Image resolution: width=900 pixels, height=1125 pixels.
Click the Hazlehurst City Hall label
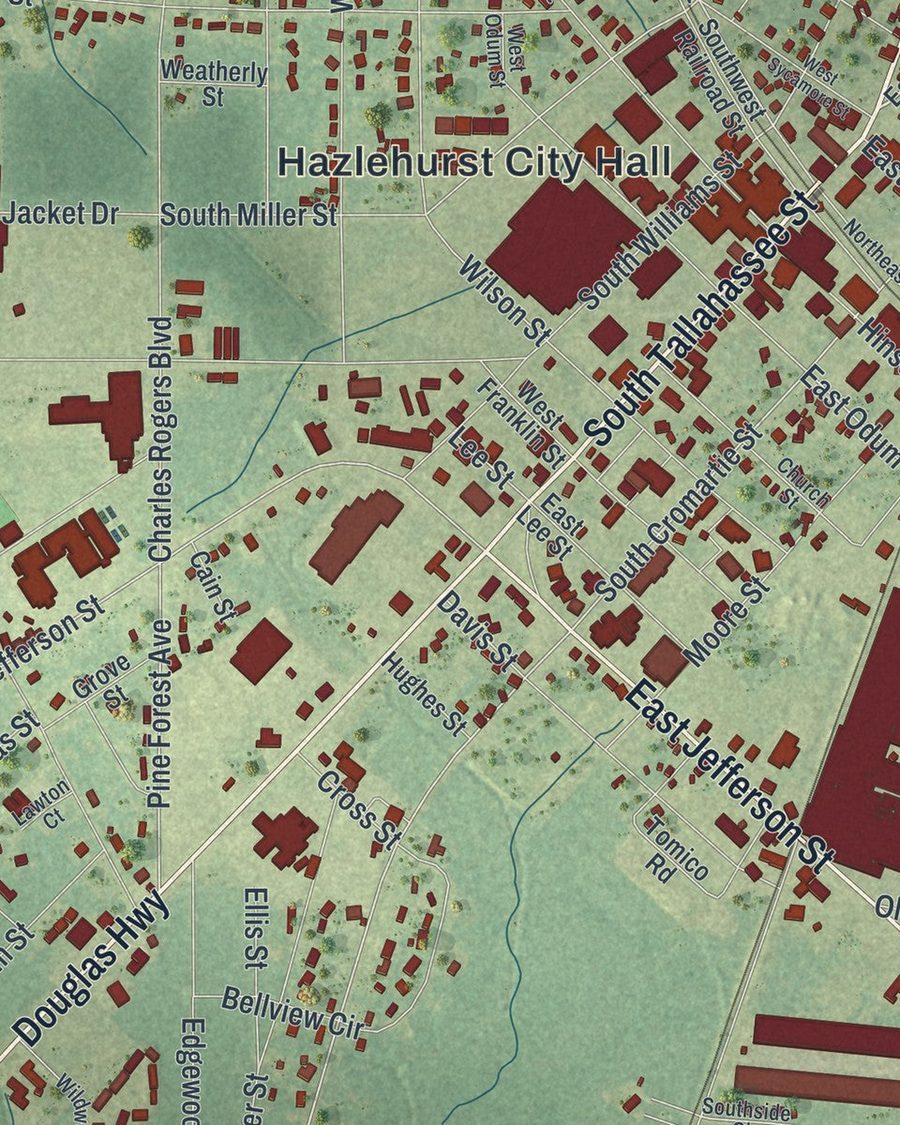(x=474, y=163)
